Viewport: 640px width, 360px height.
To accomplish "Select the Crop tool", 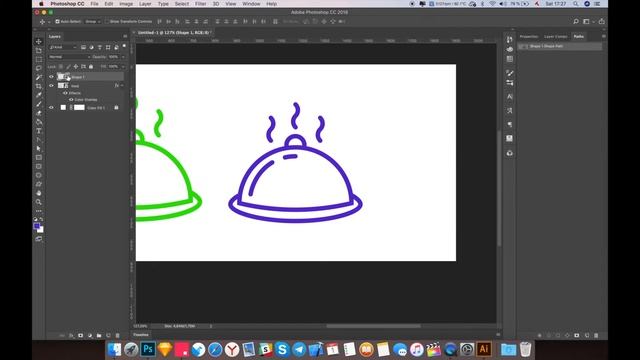I will coord(39,86).
